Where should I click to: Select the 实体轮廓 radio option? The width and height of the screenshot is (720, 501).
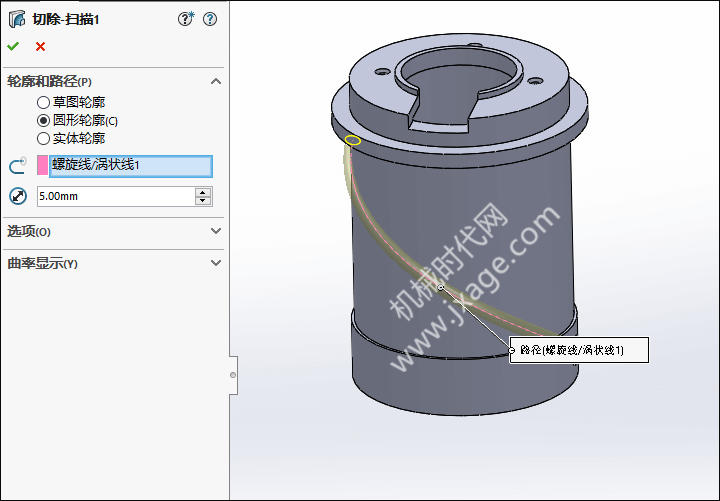[43, 138]
